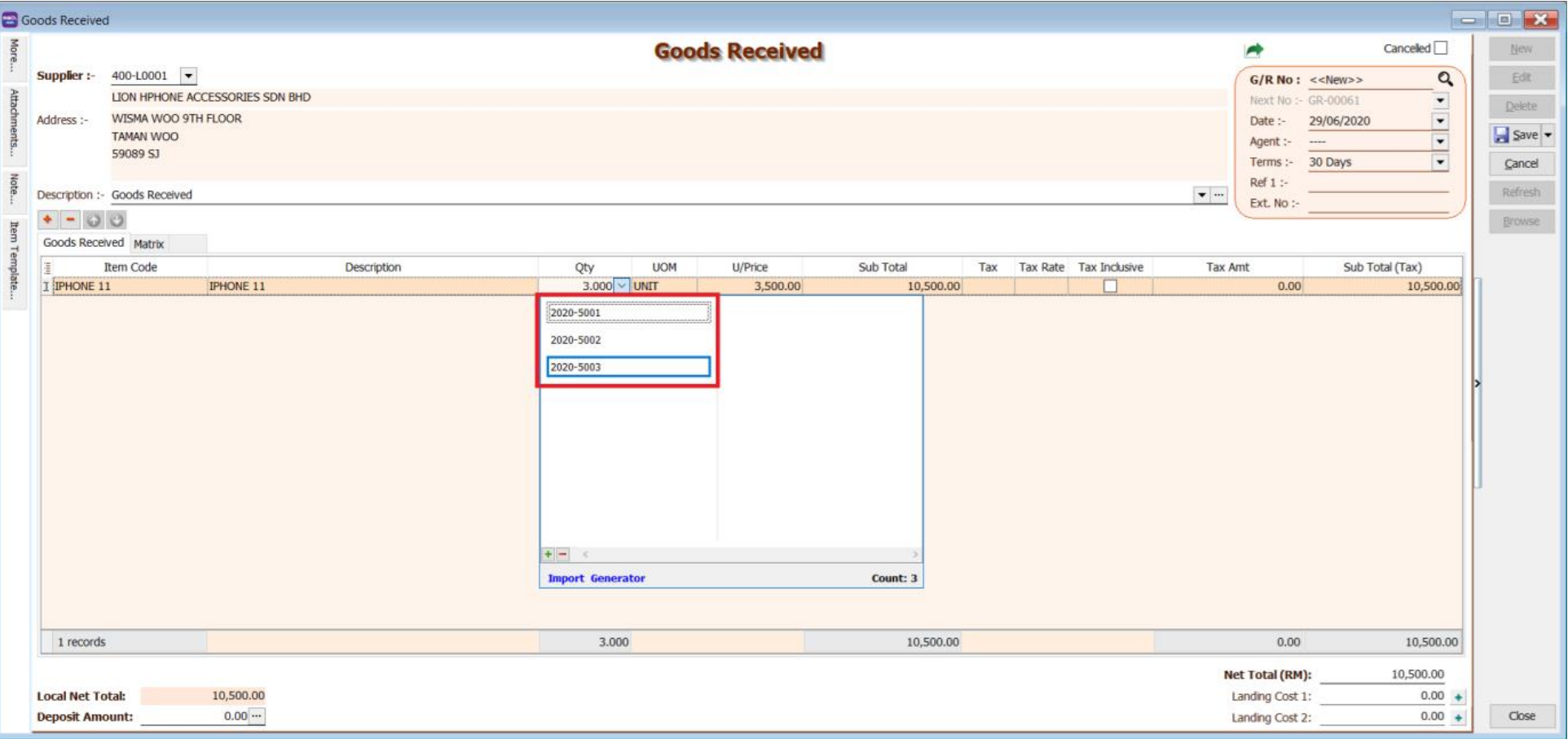The height and width of the screenshot is (739, 1568).
Task: Open the Date picker dropdown
Action: coord(1440,121)
